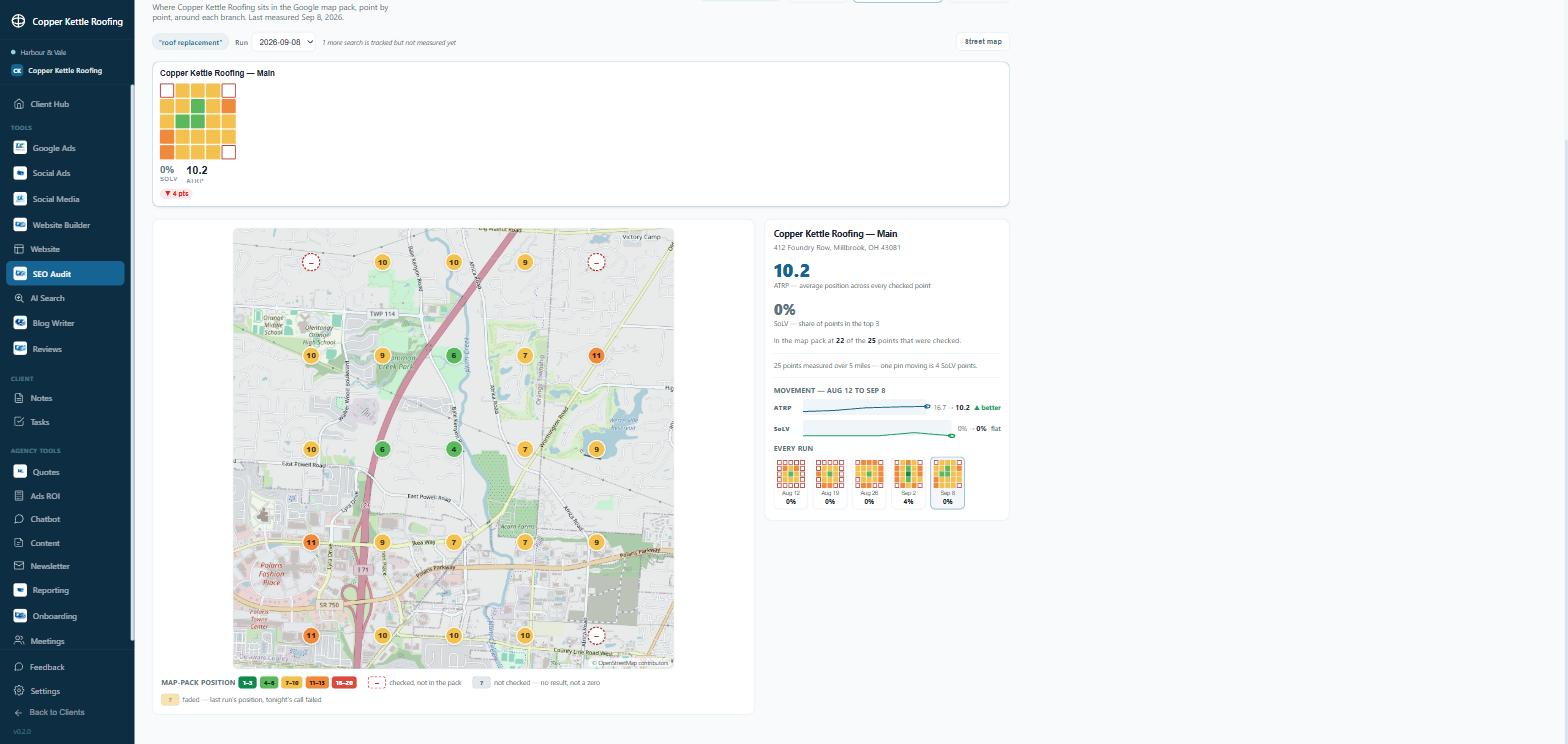The width and height of the screenshot is (1568, 744).
Task: Open Client Hub via its house icon
Action: point(19,104)
